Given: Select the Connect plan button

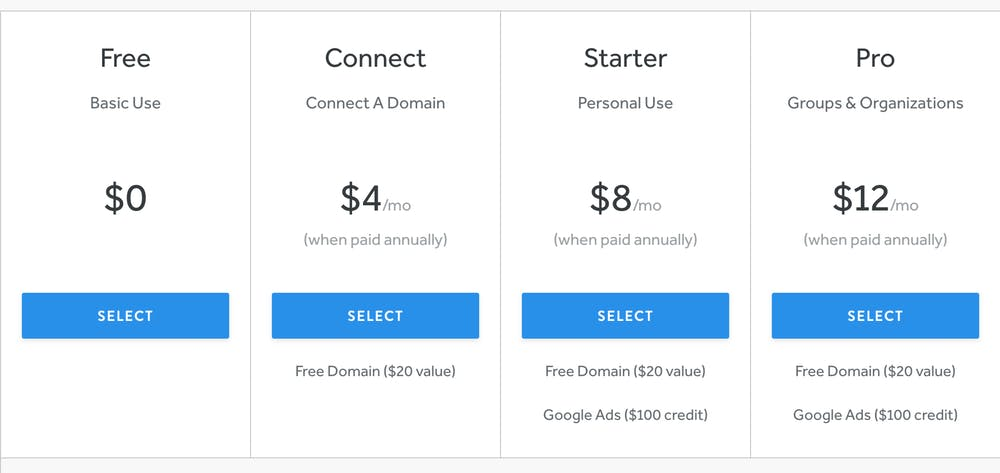Looking at the screenshot, I should pos(375,316).
